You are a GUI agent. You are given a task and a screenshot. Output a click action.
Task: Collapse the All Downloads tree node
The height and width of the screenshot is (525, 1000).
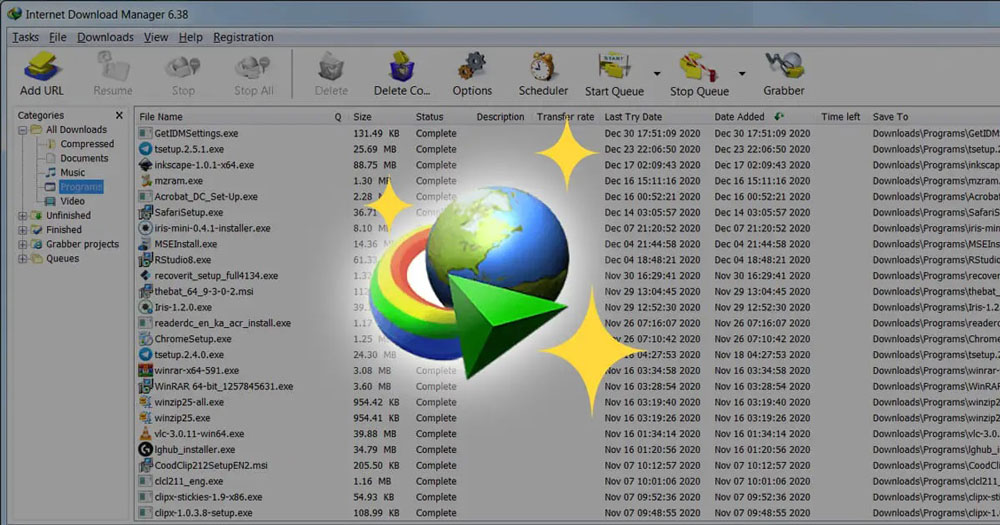coord(22,130)
